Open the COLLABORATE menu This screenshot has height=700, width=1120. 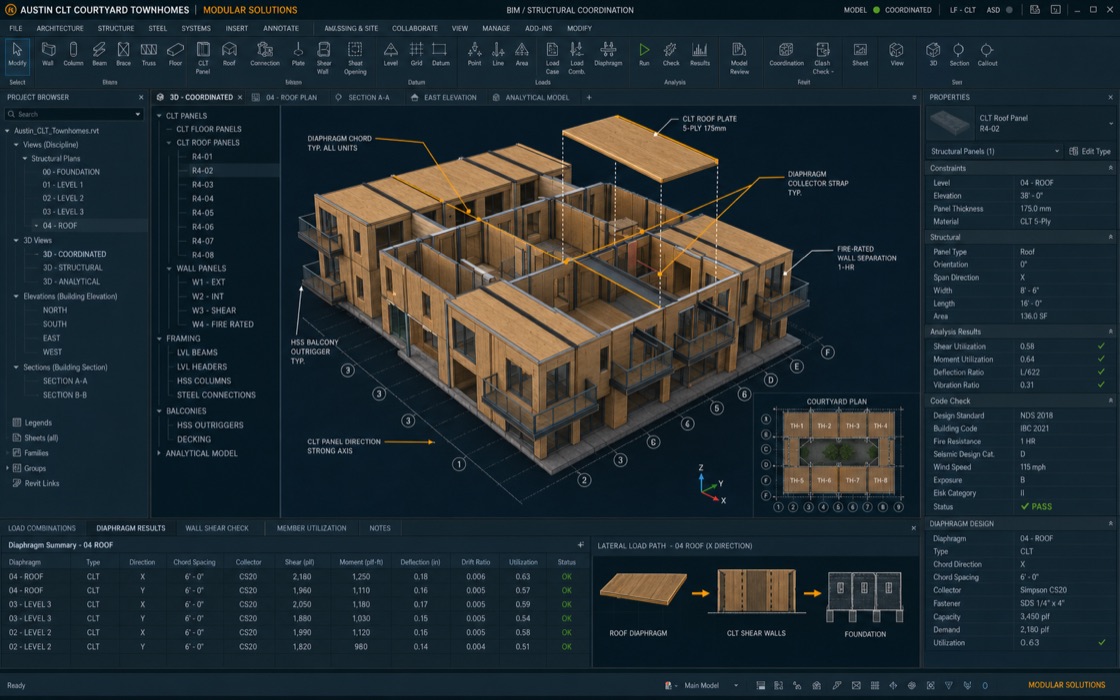(414, 29)
